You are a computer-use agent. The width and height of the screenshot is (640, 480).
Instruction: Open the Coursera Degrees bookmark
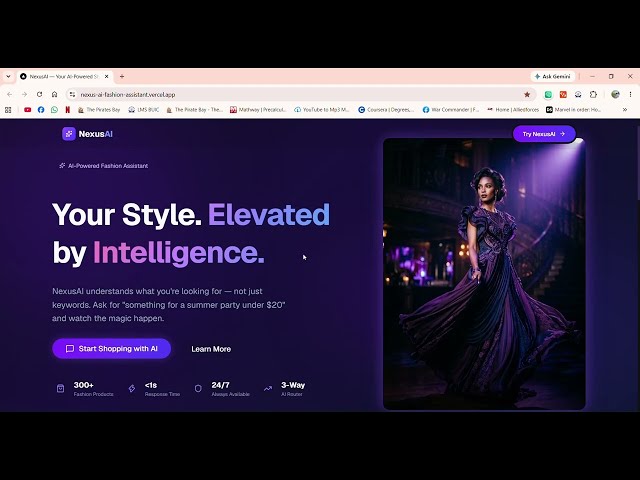tap(386, 109)
